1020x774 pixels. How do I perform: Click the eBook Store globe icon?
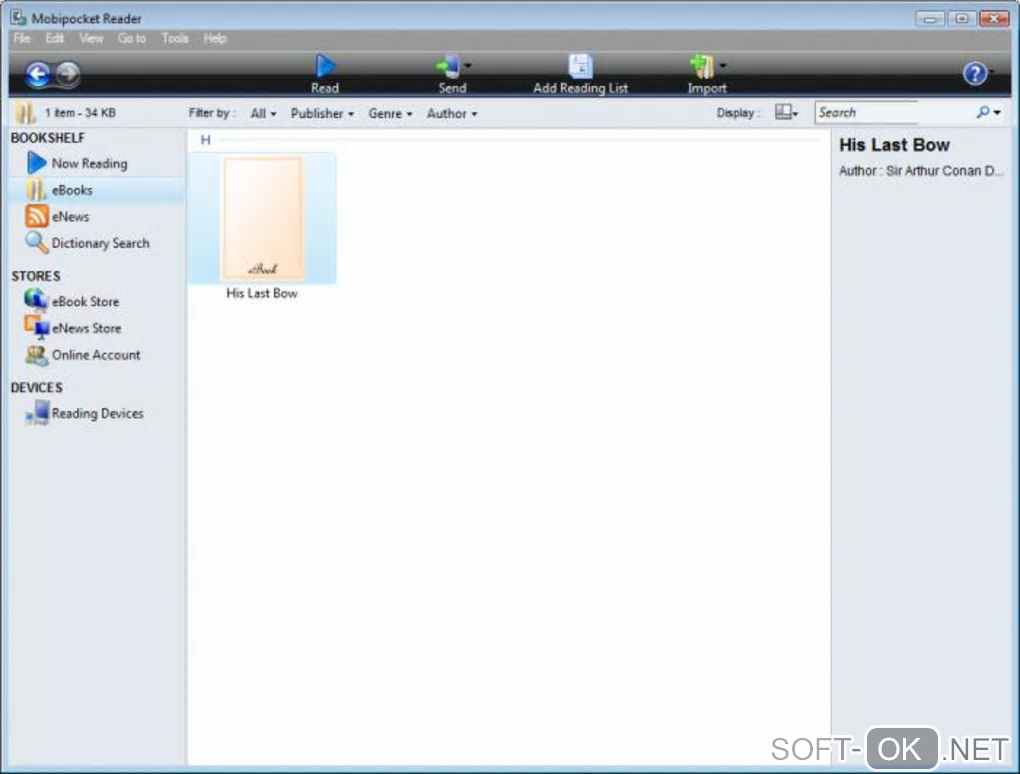click(36, 300)
